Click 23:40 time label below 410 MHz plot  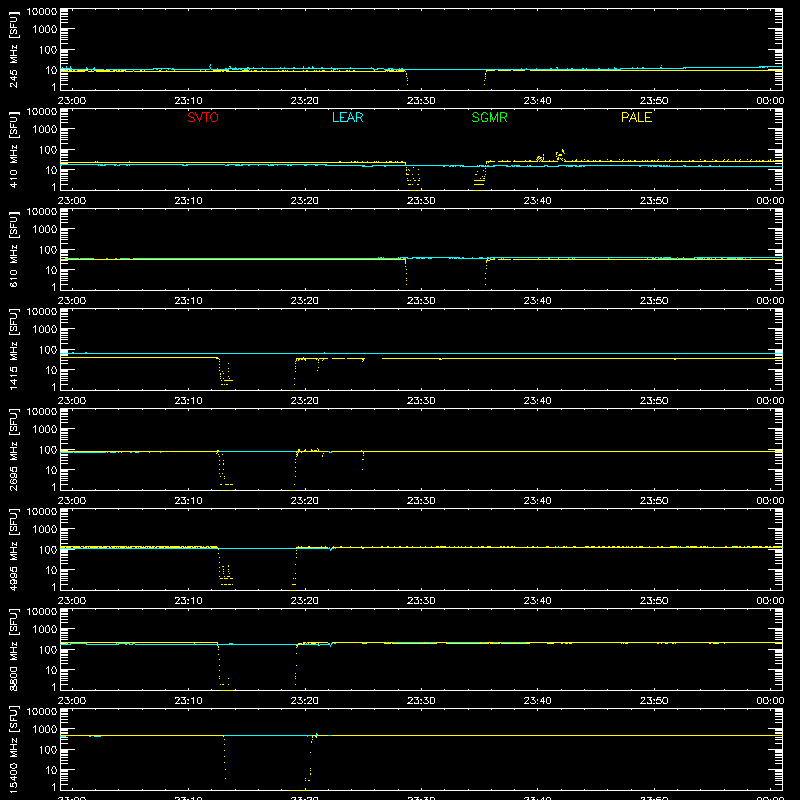click(537, 201)
